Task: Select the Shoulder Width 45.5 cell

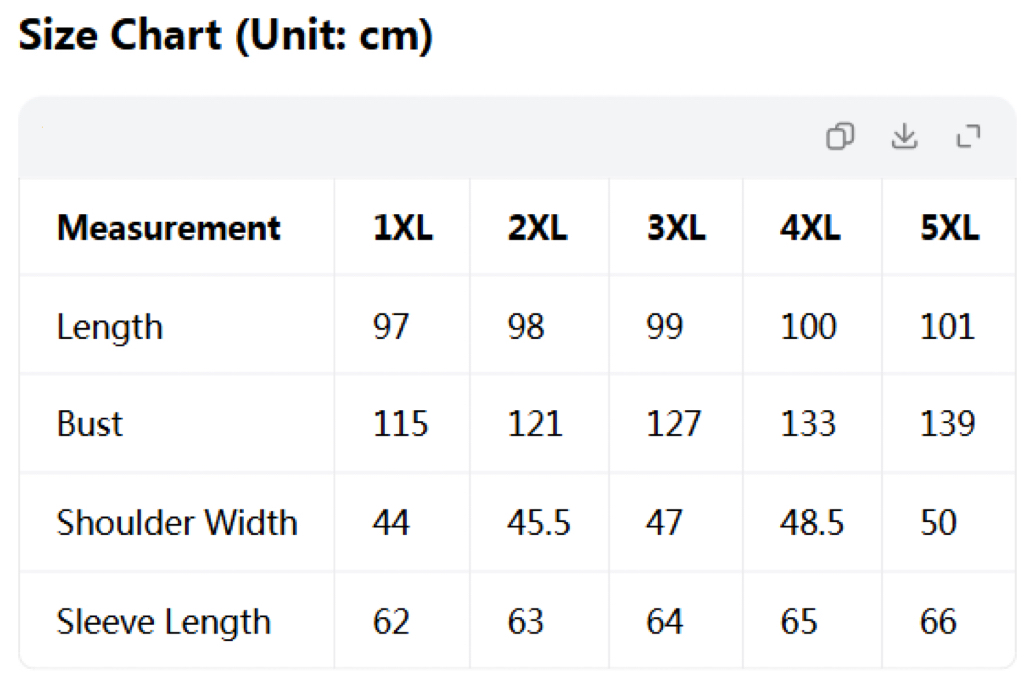Action: [x=539, y=522]
